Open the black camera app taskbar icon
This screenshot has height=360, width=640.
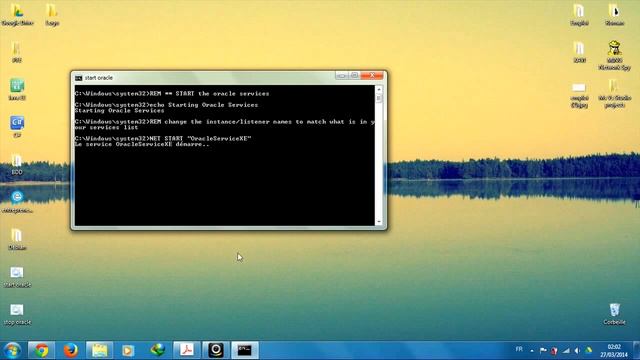[x=216, y=350]
